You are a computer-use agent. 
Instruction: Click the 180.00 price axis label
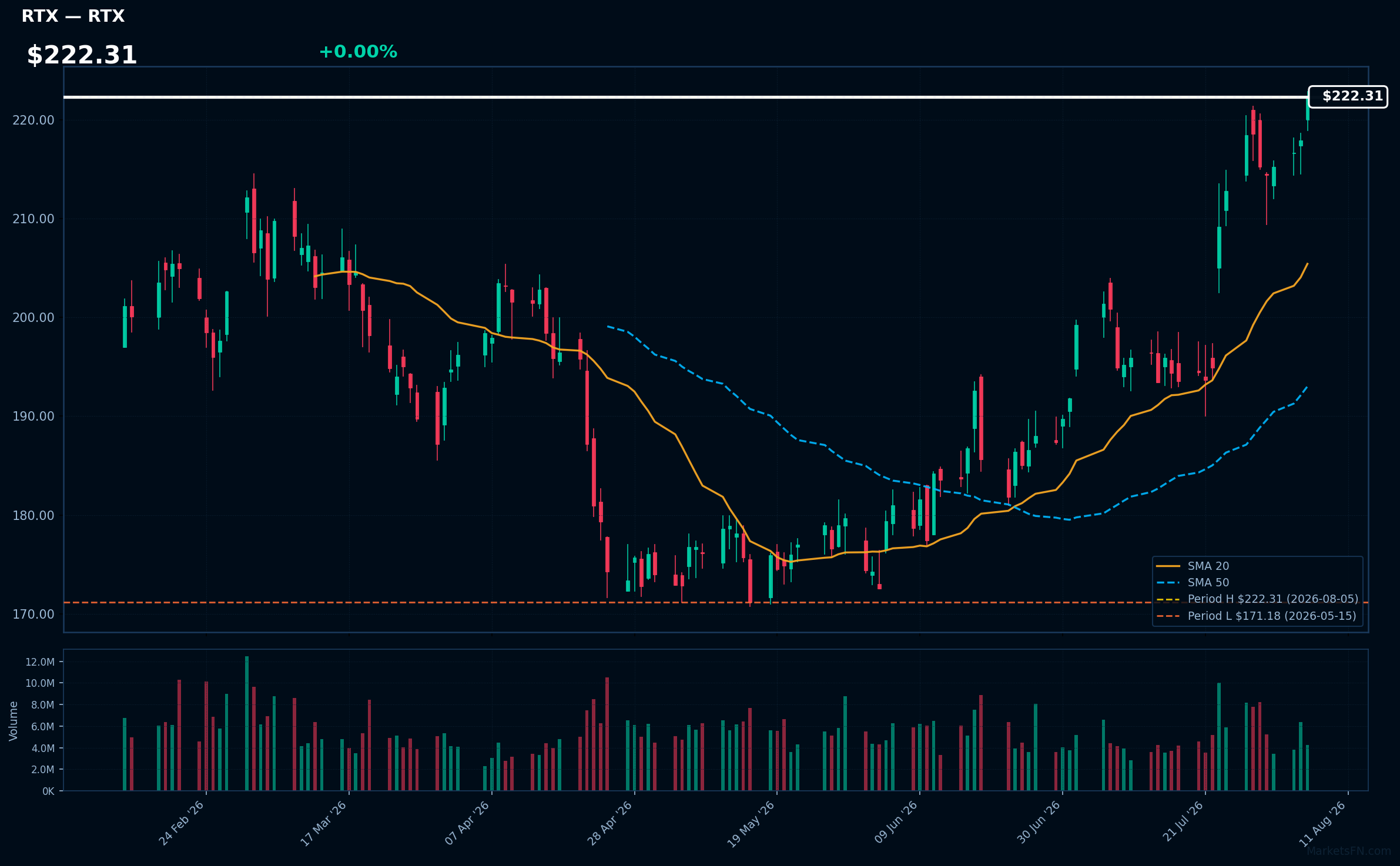click(x=34, y=515)
